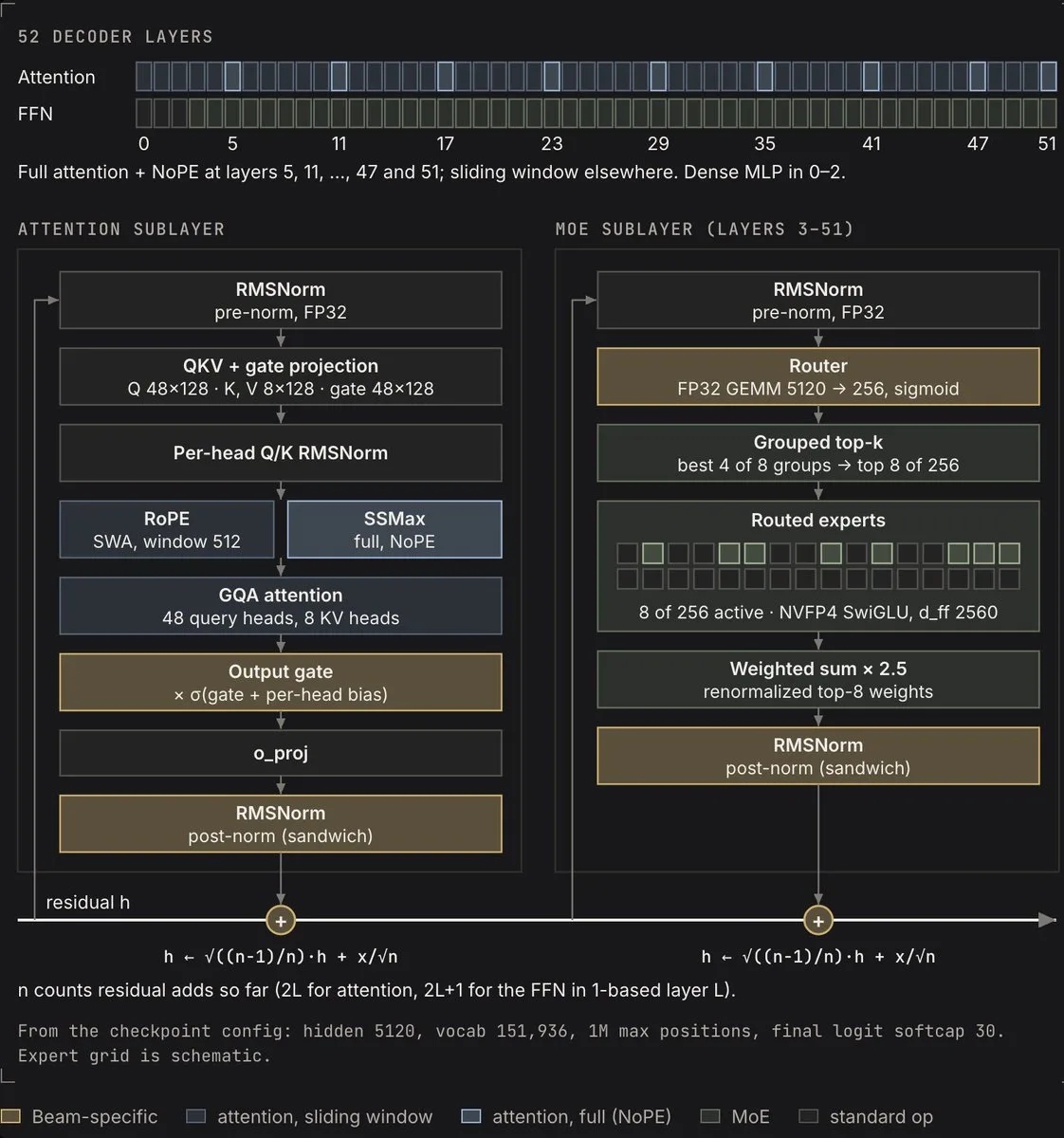Select the Router block

[x=818, y=376]
